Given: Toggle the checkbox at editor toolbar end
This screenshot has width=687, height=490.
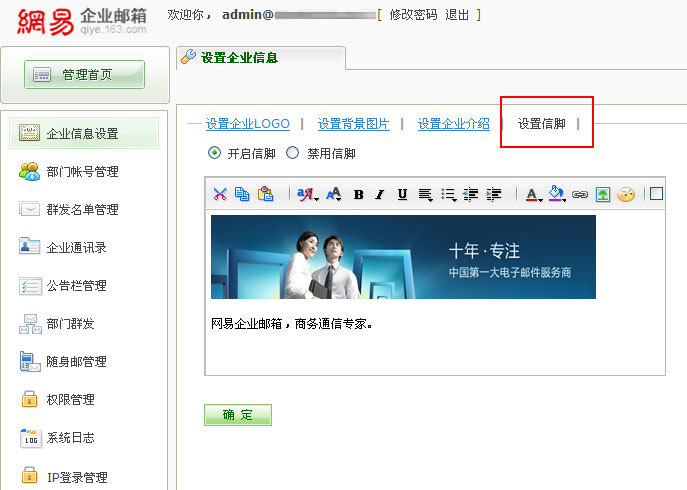Looking at the screenshot, I should 656,194.
